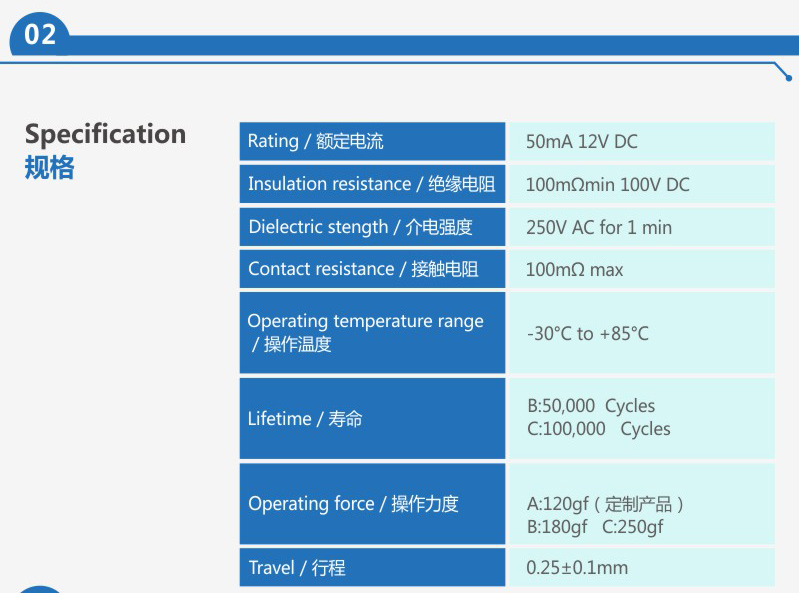This screenshot has height=593, width=799.
Task: Select the Operating temperature range label
Action: coord(365,332)
